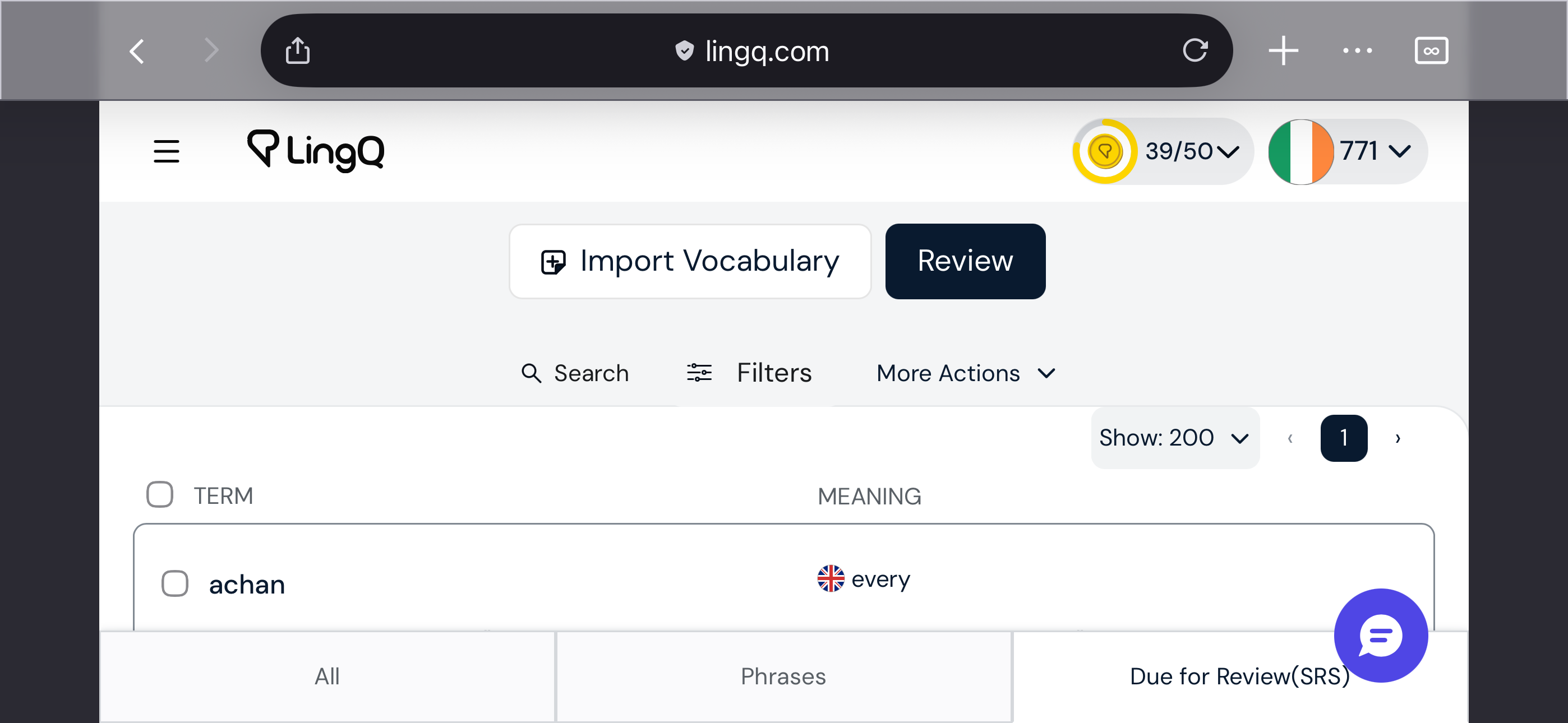Image resolution: width=1568 pixels, height=723 pixels.
Task: Go back in browser history
Action: point(137,50)
